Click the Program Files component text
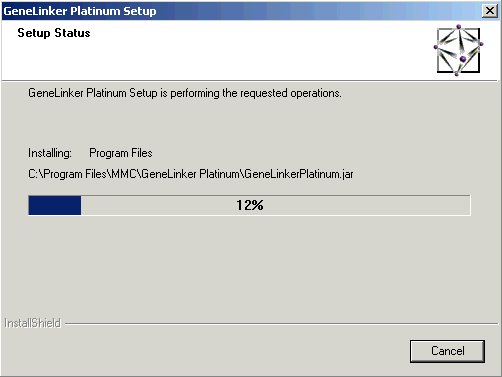The width and height of the screenshot is (502, 377). click(121, 153)
